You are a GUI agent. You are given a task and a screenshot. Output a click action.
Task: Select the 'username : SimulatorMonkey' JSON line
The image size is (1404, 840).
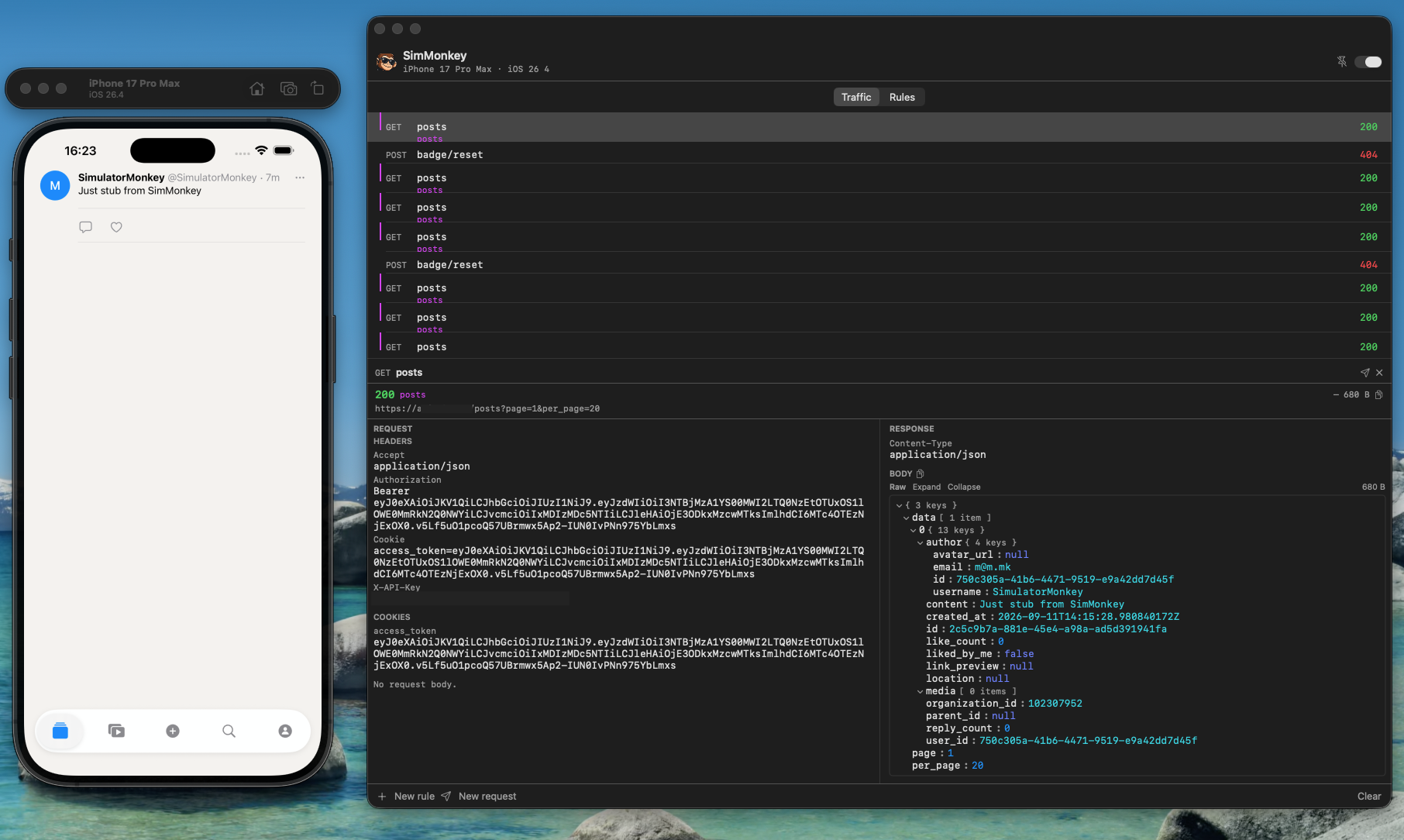(1008, 592)
